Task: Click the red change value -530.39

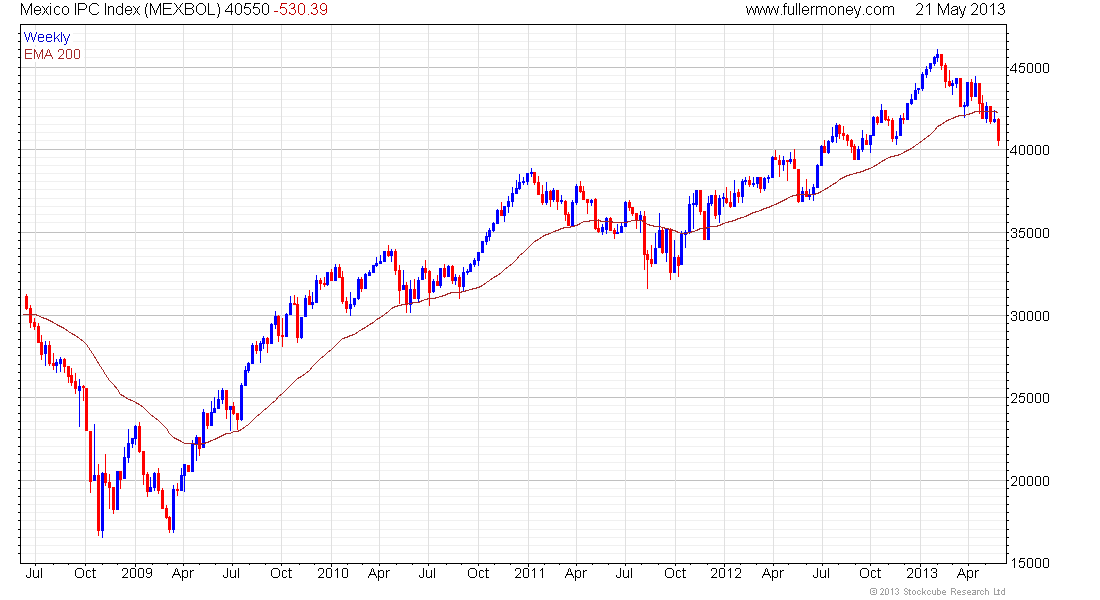Action: [x=300, y=10]
